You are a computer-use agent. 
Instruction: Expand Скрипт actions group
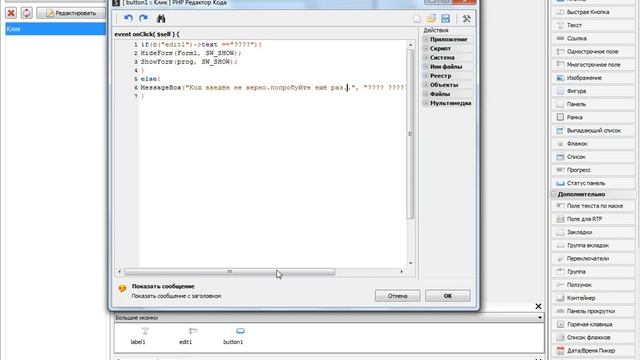[x=426, y=49]
